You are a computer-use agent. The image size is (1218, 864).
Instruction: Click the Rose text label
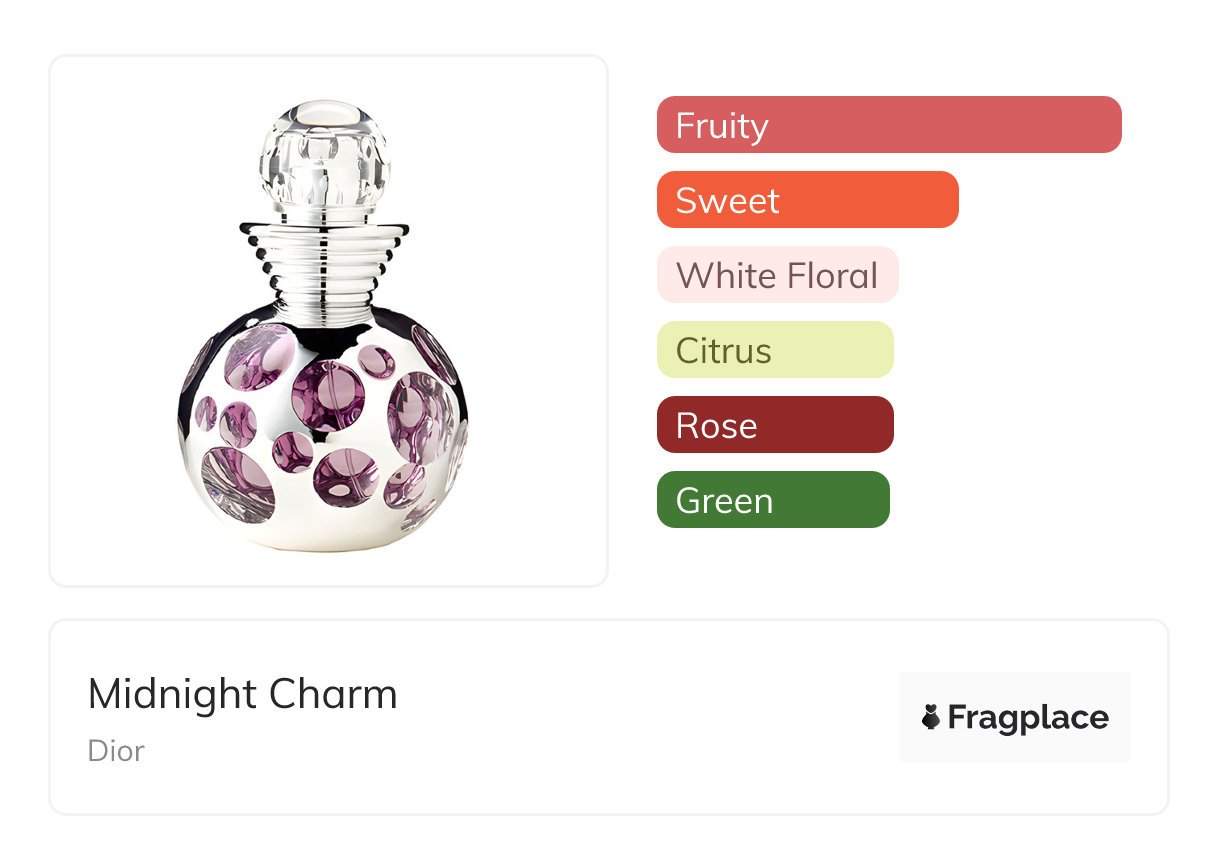coord(716,426)
